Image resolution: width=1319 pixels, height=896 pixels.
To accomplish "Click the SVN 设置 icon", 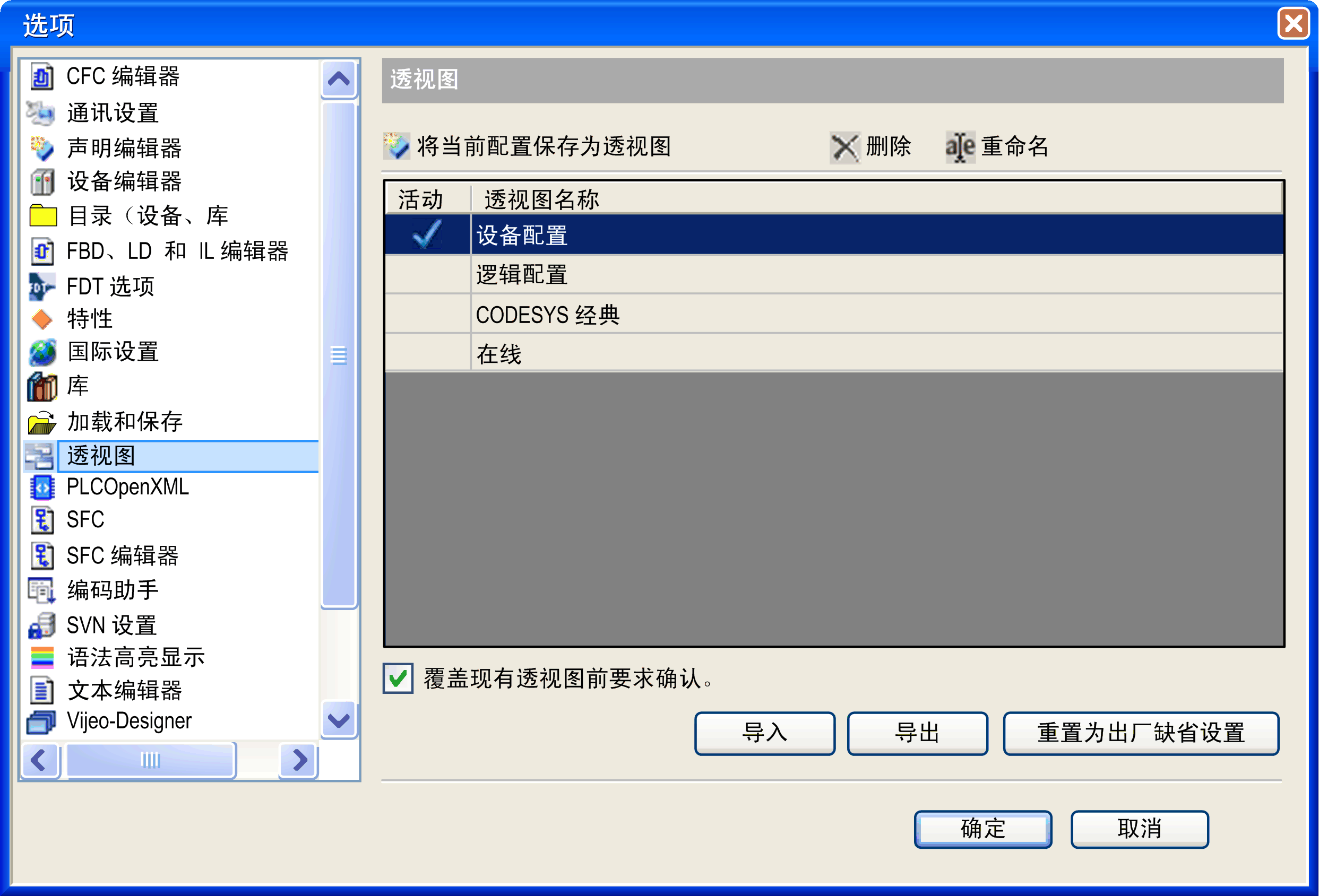I will (42, 625).
